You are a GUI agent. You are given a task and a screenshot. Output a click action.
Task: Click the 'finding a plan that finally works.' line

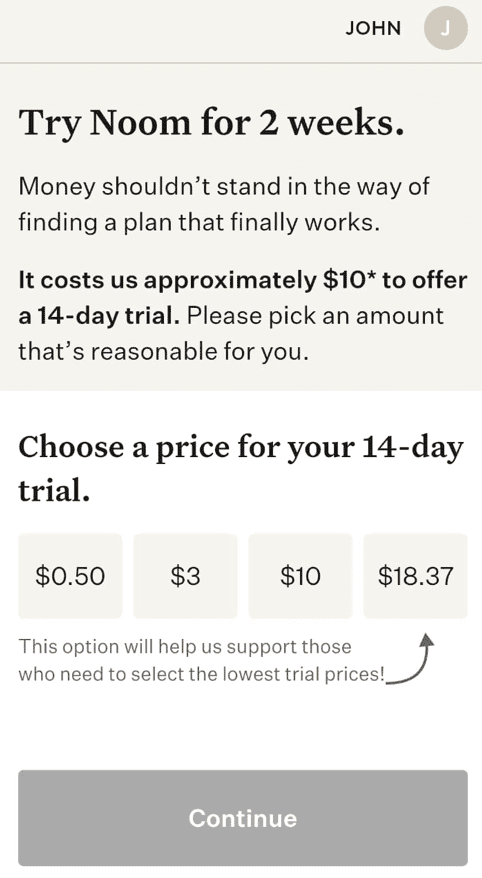click(x=199, y=222)
